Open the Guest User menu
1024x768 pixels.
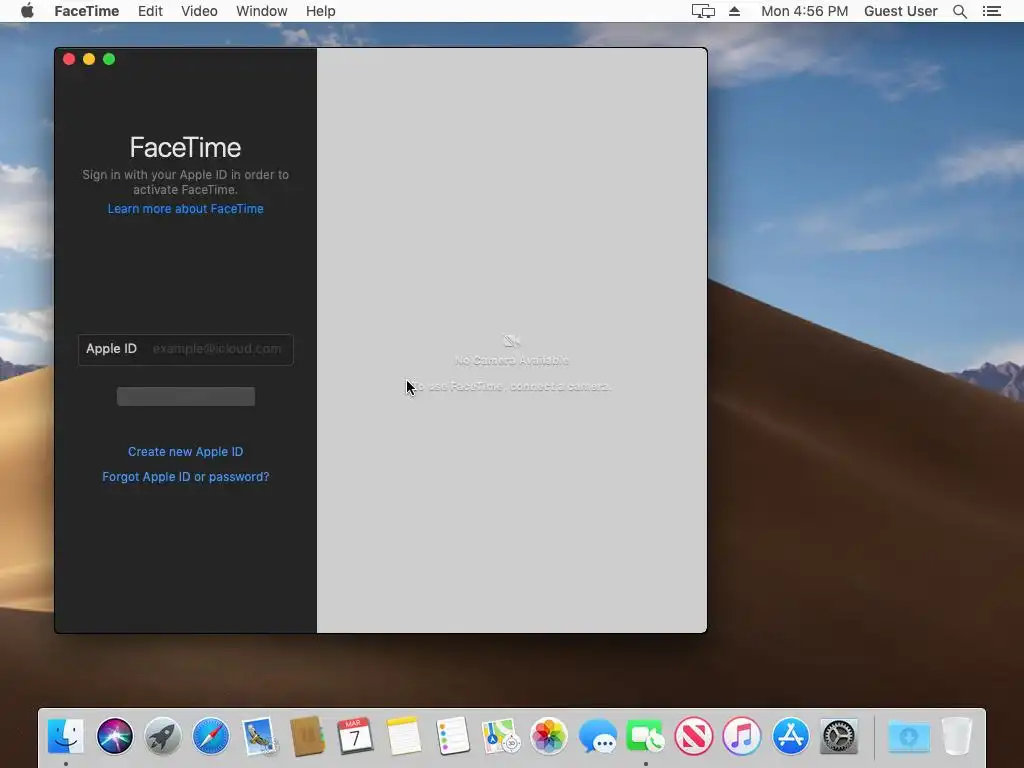901,11
